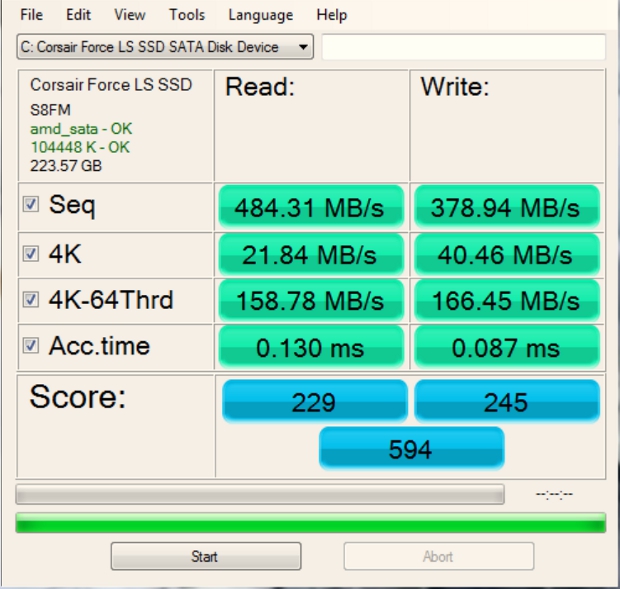Click the S8FM firmware label

point(50,110)
